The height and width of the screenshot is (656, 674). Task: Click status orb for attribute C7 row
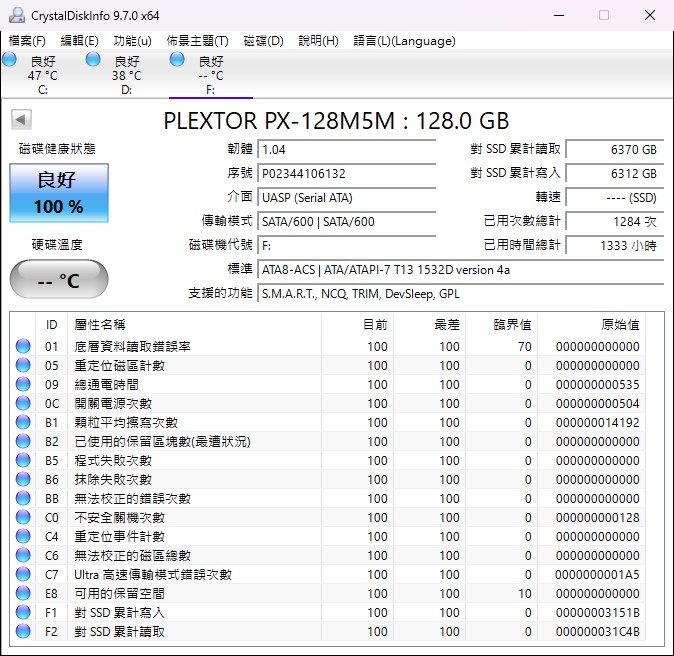[x=23, y=574]
